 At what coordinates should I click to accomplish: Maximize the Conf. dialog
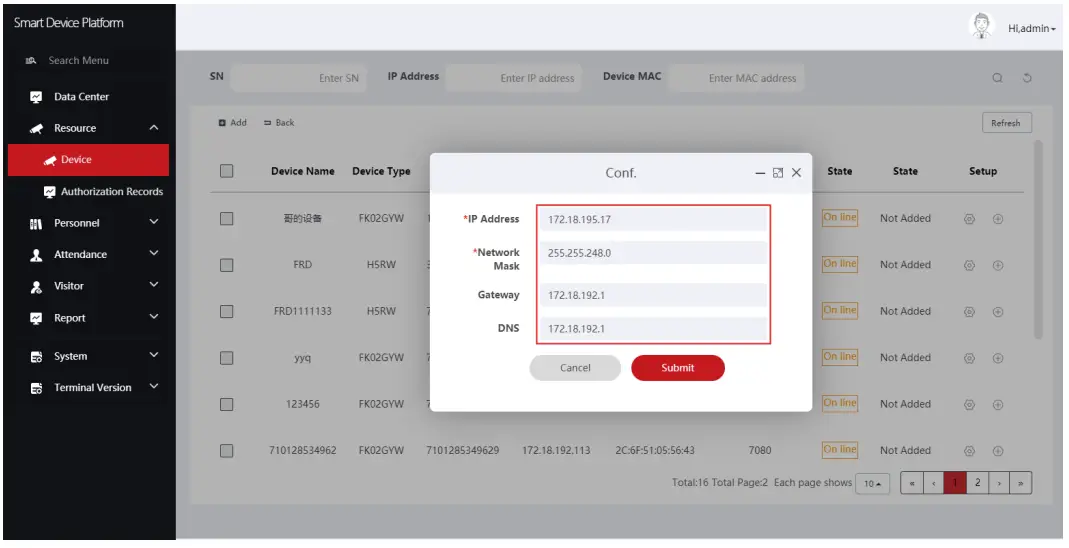[778, 173]
